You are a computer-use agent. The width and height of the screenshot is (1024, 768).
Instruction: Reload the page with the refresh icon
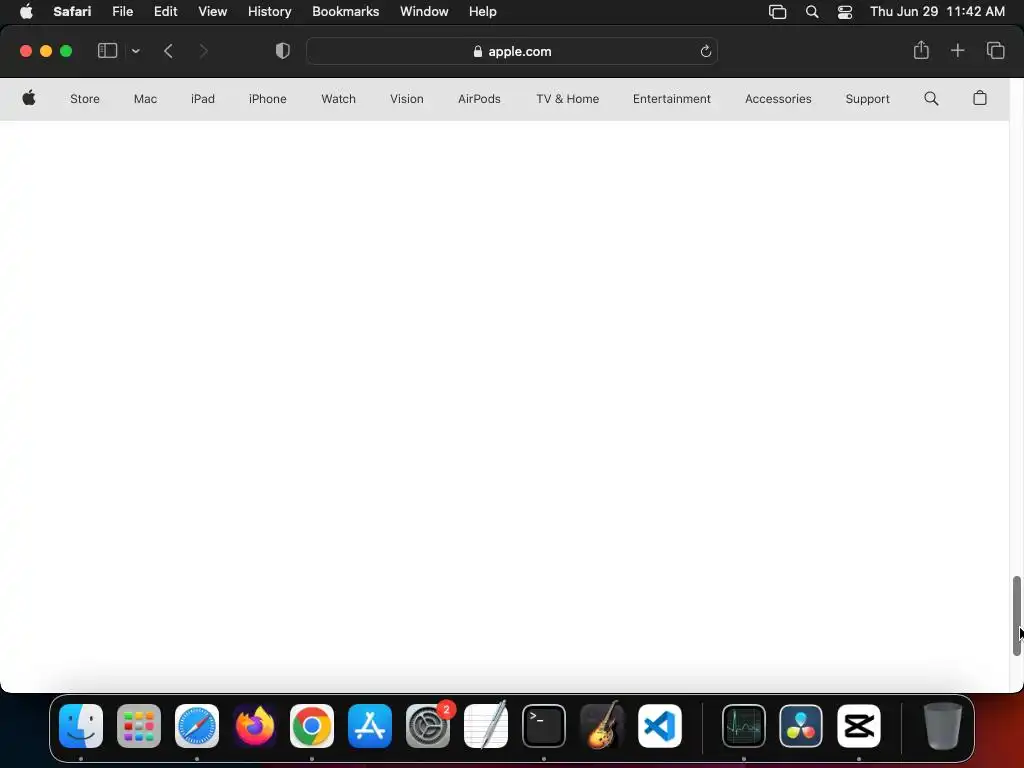(x=705, y=52)
